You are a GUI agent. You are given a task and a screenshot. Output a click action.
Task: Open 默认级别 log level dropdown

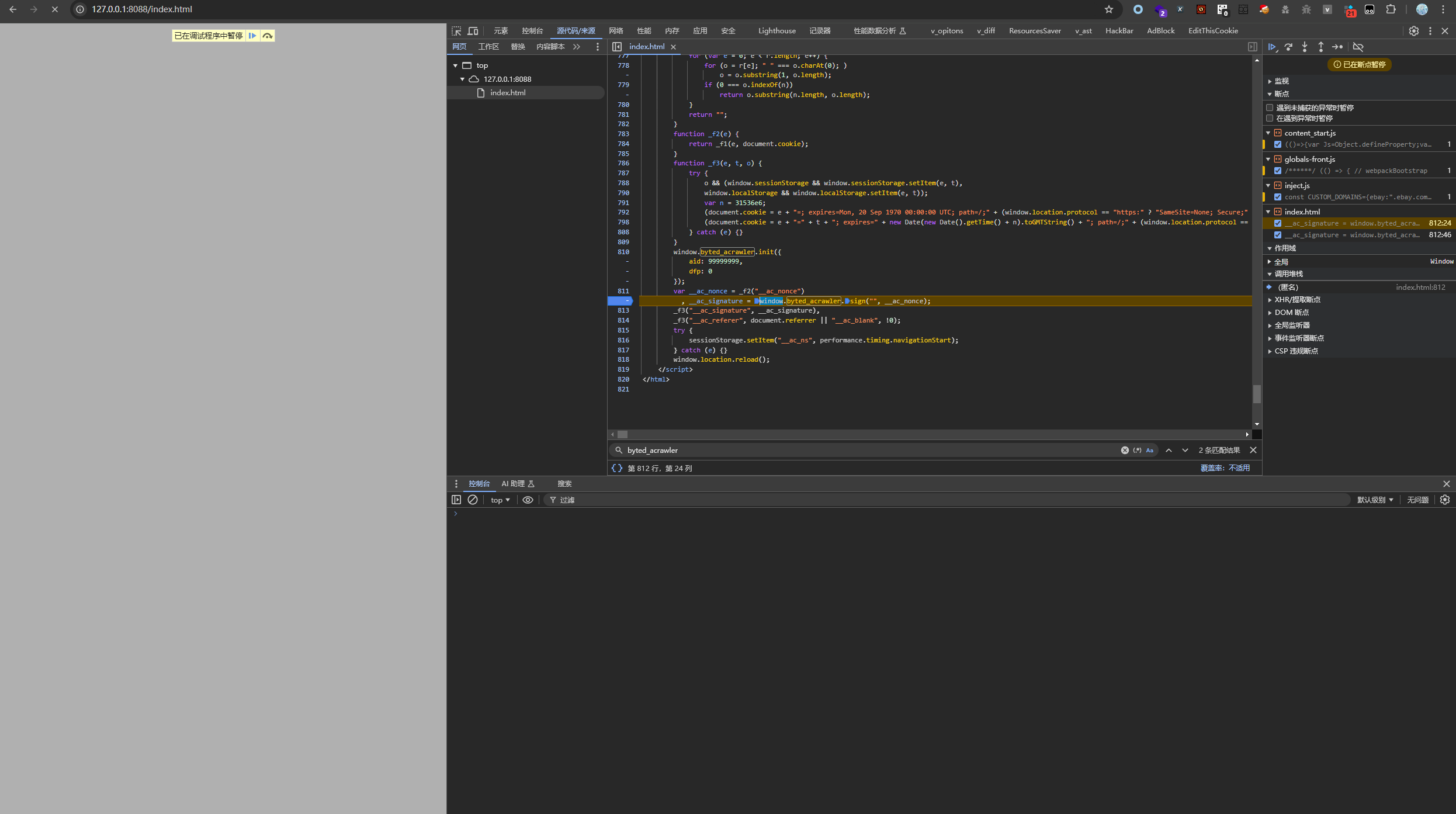pos(1375,500)
